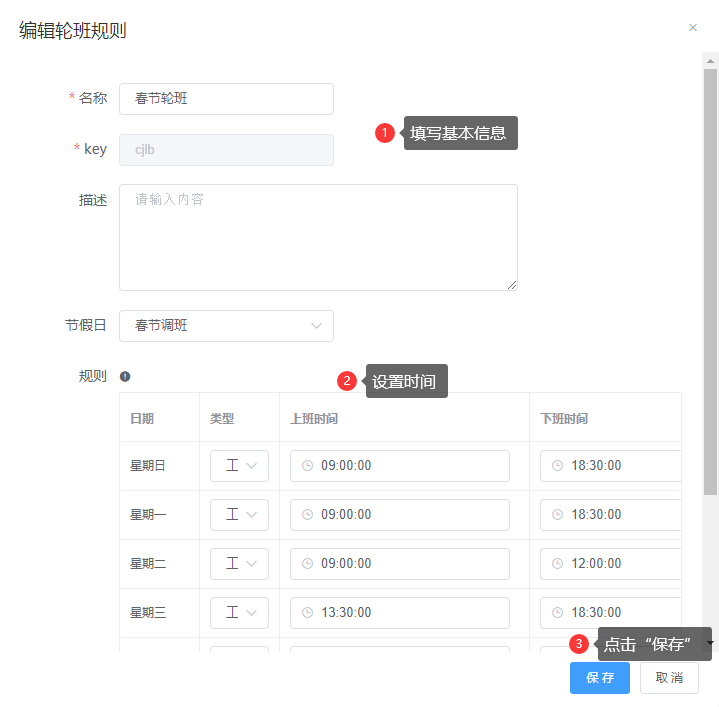Click the 规则 field label
The image size is (719, 707).
click(x=93, y=376)
